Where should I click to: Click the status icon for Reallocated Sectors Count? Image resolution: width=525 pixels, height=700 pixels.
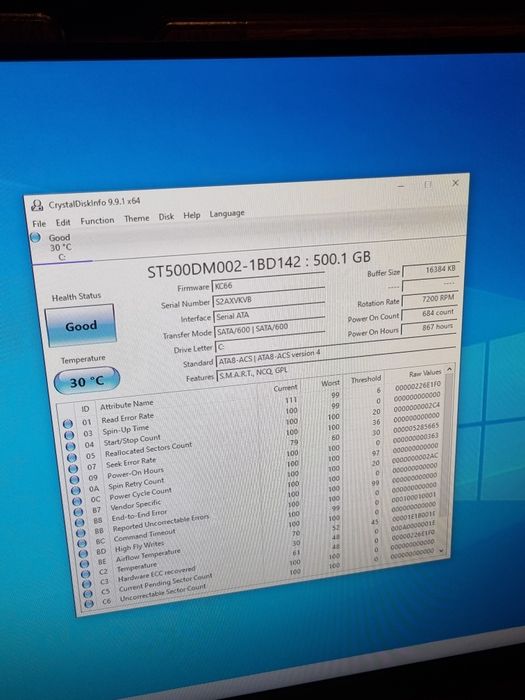(72, 457)
